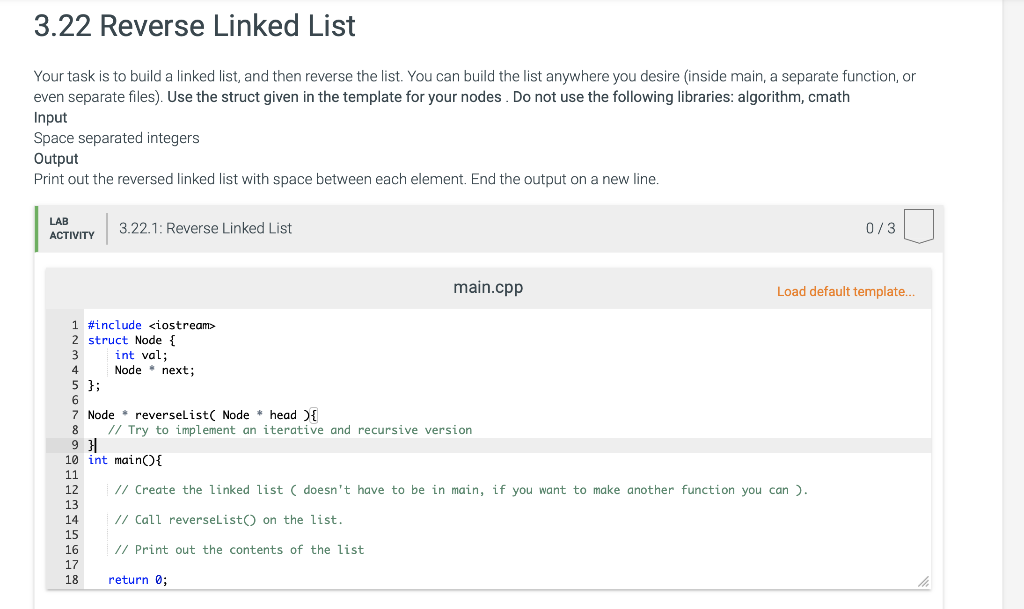Click the 0 / 3 score text
The height and width of the screenshot is (609, 1024).
880,228
